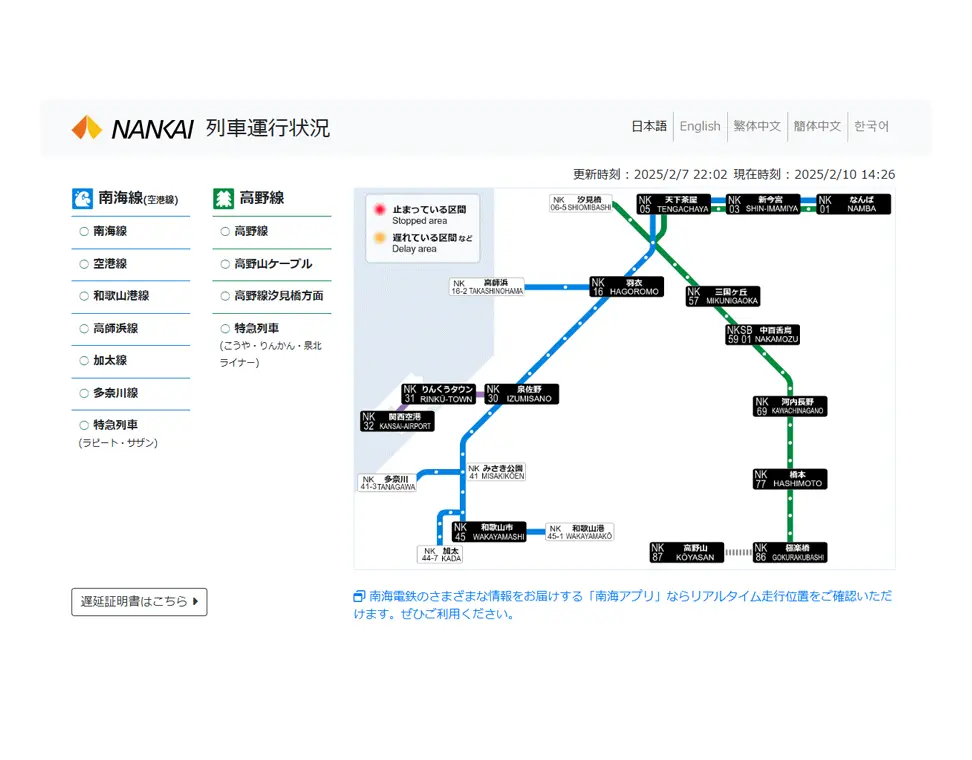Click the NK03 SHIN-IMAMIYA station label
The height and width of the screenshot is (760, 972).
[763, 205]
